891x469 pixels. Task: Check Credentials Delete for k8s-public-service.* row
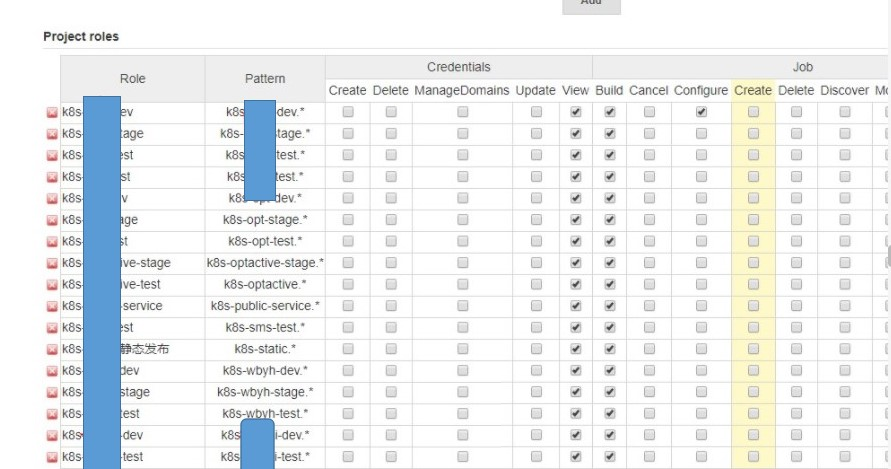(x=391, y=306)
